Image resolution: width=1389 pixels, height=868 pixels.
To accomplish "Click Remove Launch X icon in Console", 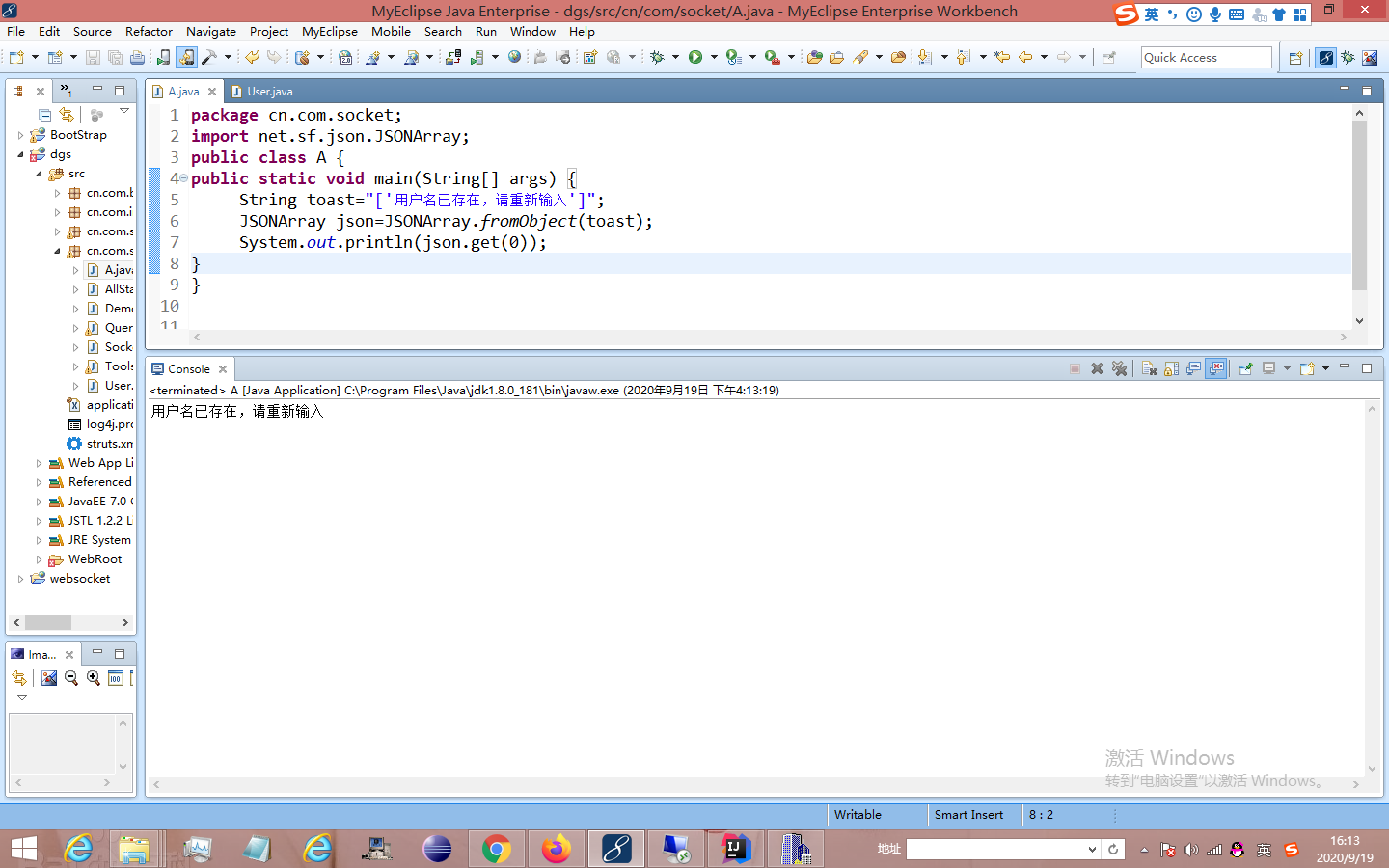I will [x=1097, y=368].
